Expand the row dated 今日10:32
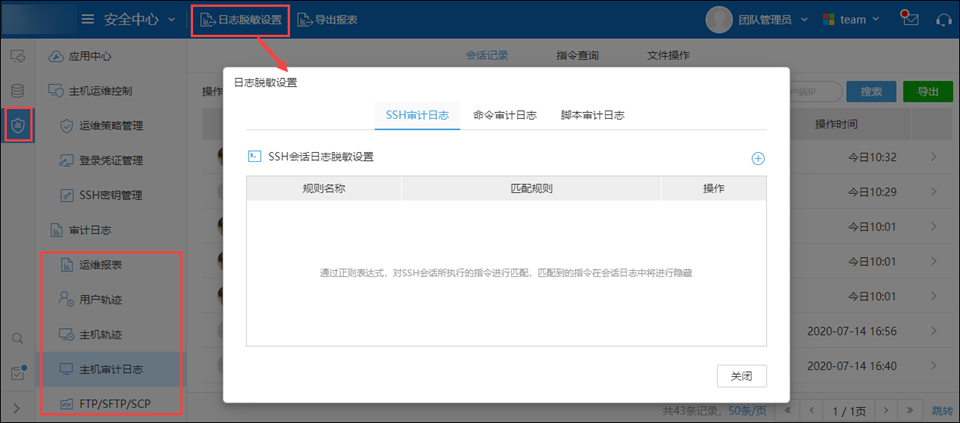The height and width of the screenshot is (423, 960). (x=934, y=157)
